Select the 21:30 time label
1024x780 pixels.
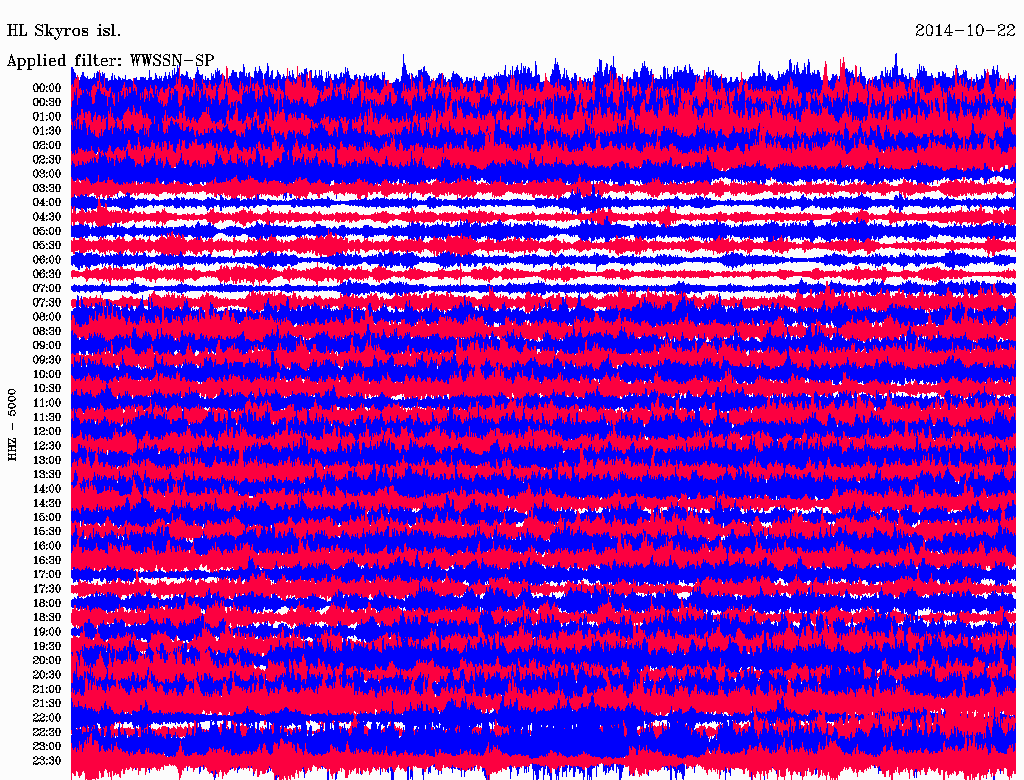tap(46, 704)
